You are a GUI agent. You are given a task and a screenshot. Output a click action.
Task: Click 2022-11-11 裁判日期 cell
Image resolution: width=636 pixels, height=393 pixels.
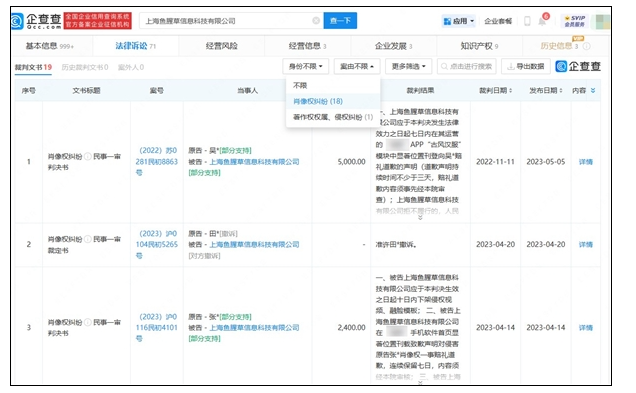point(495,162)
